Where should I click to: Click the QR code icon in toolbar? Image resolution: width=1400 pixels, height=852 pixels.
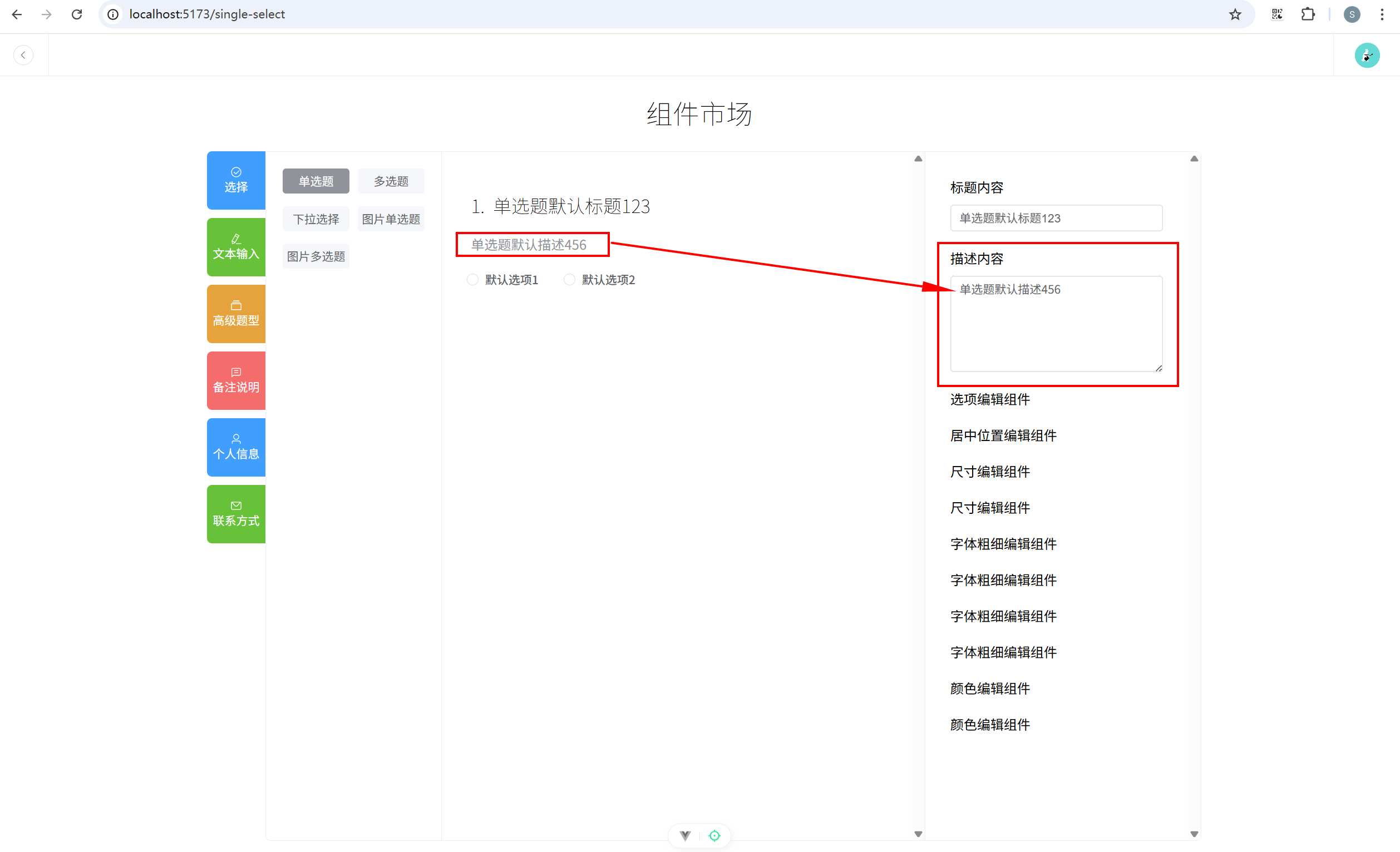tap(1276, 14)
